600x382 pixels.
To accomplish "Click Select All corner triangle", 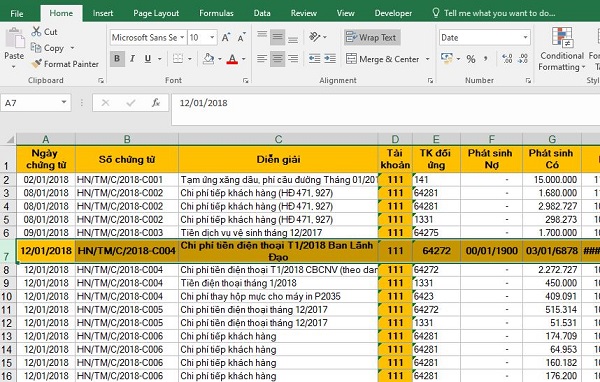I will (x=11, y=139).
